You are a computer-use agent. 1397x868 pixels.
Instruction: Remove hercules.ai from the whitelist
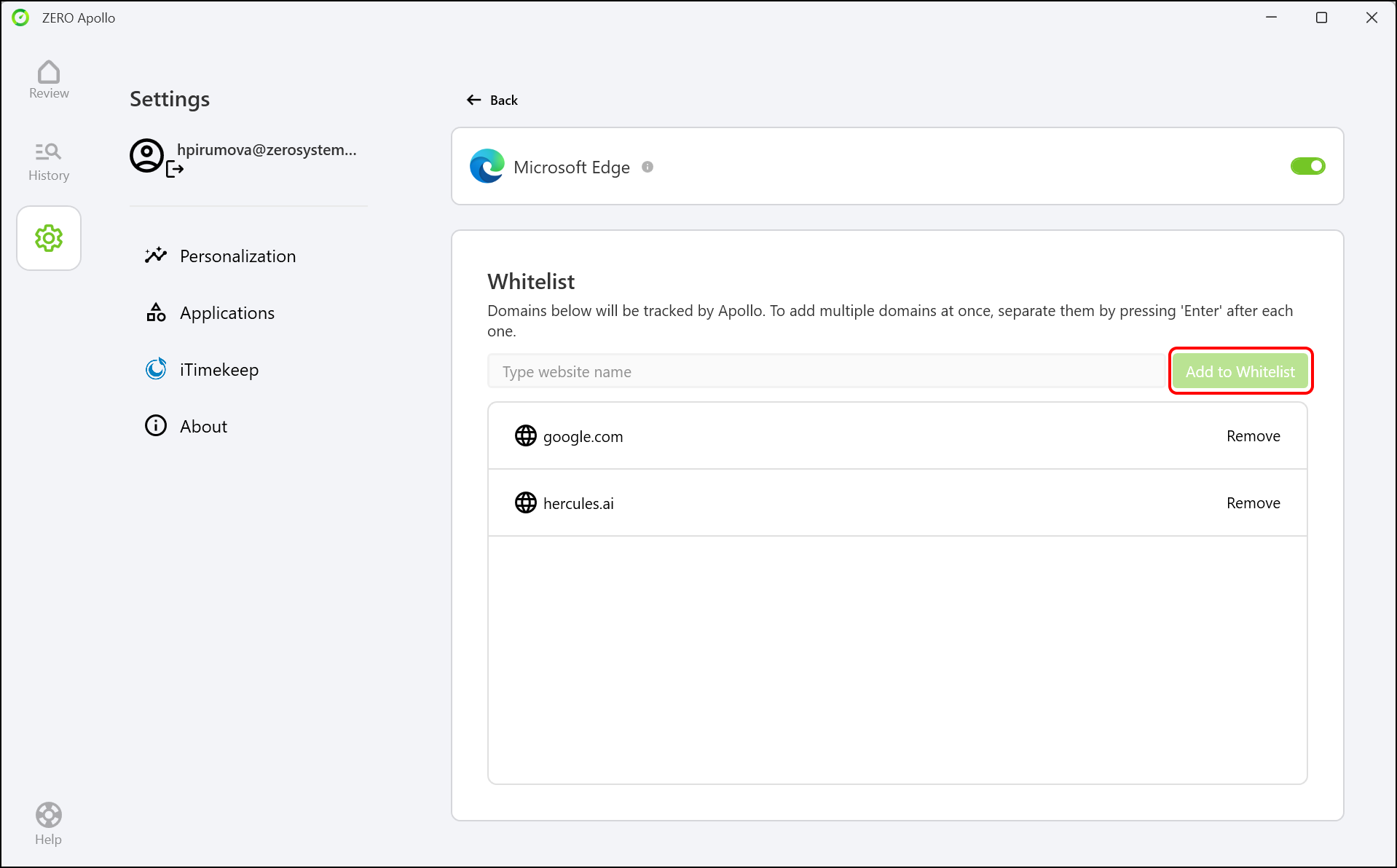pyautogui.click(x=1252, y=502)
